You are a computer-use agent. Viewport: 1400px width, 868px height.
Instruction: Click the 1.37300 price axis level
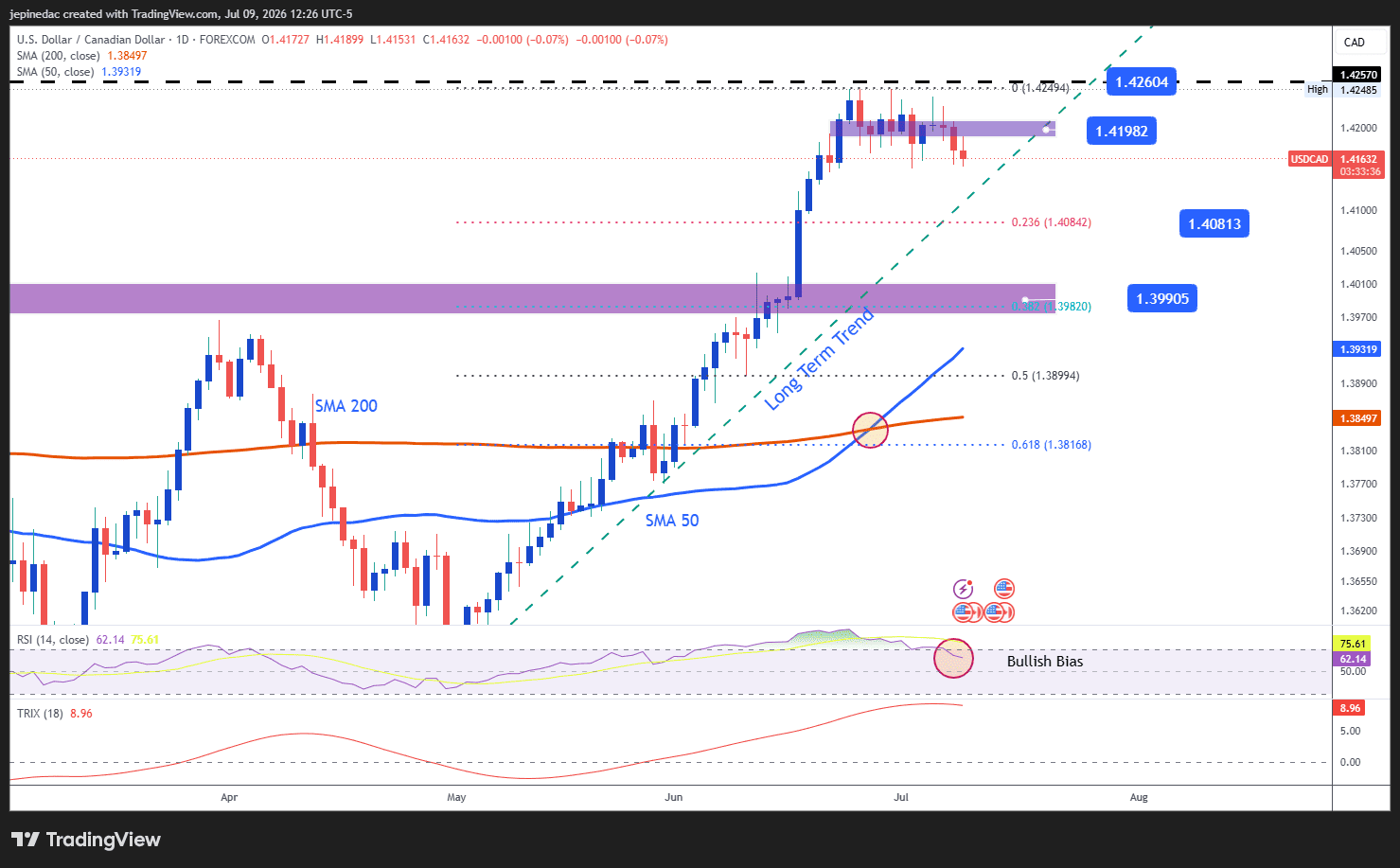[1358, 519]
